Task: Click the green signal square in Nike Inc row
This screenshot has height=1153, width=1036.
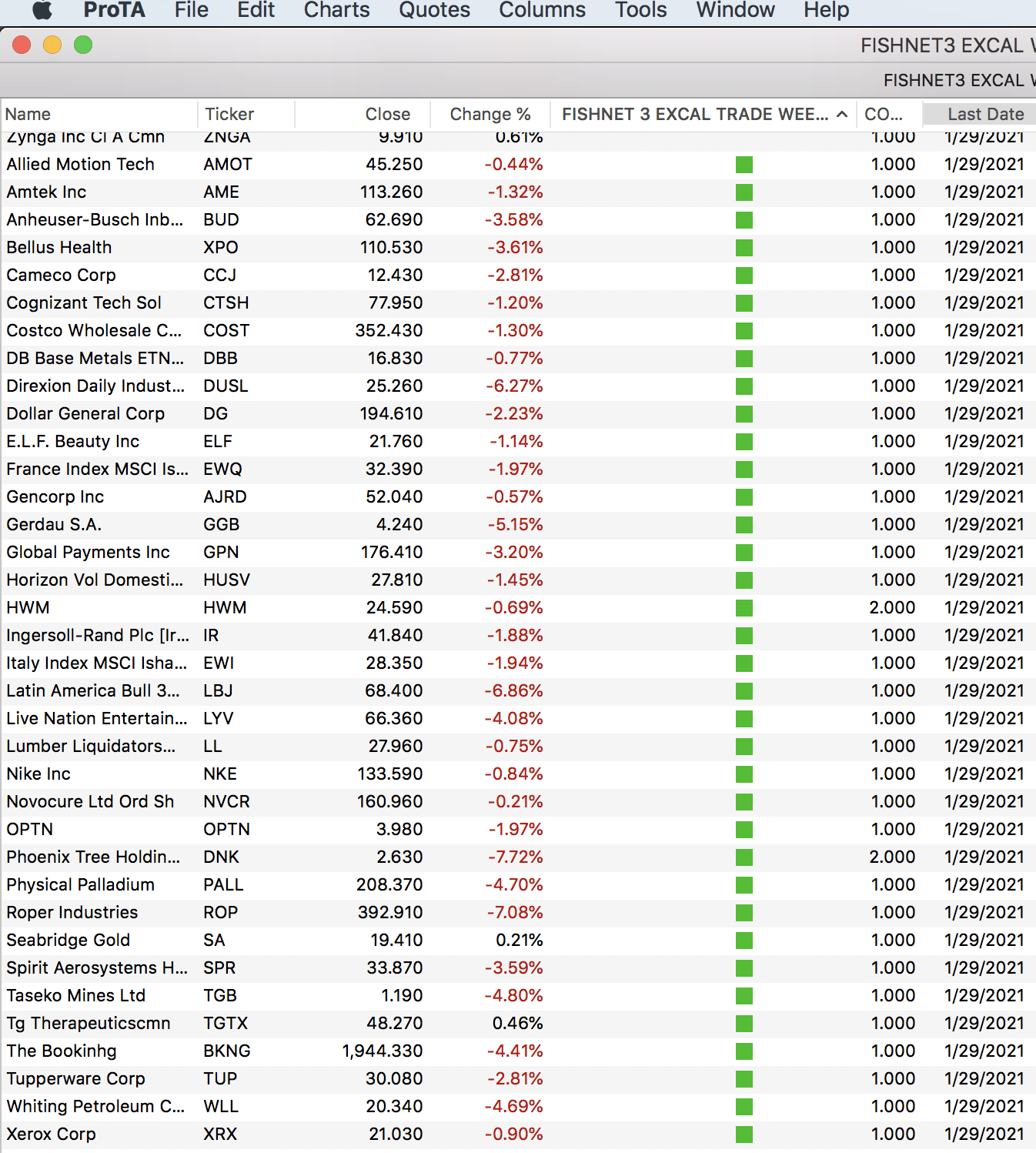Action: tap(744, 774)
